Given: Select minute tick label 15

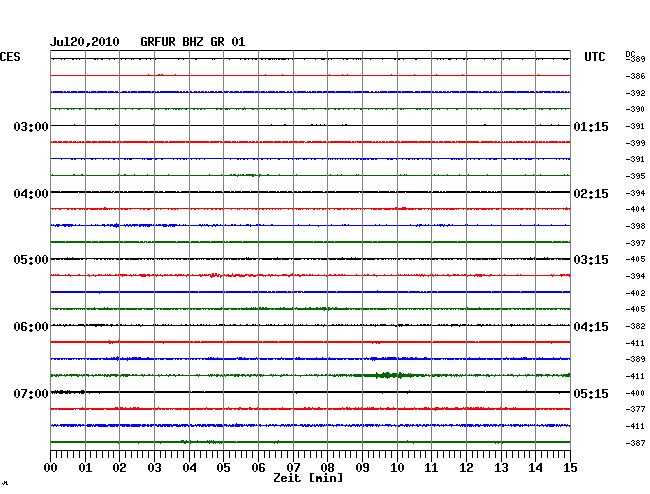Looking at the screenshot, I should tap(570, 467).
